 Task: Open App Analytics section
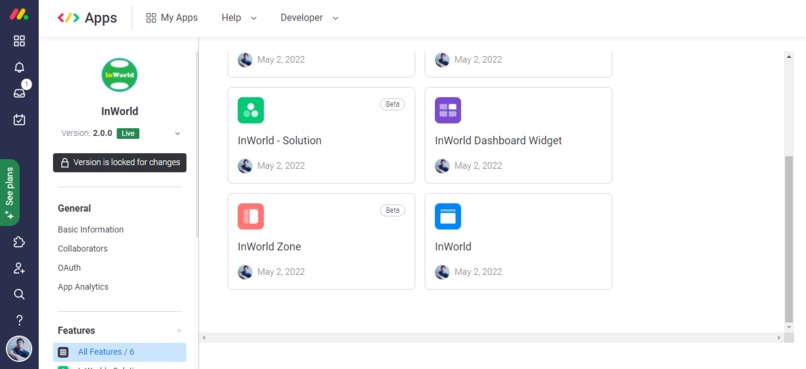click(83, 287)
